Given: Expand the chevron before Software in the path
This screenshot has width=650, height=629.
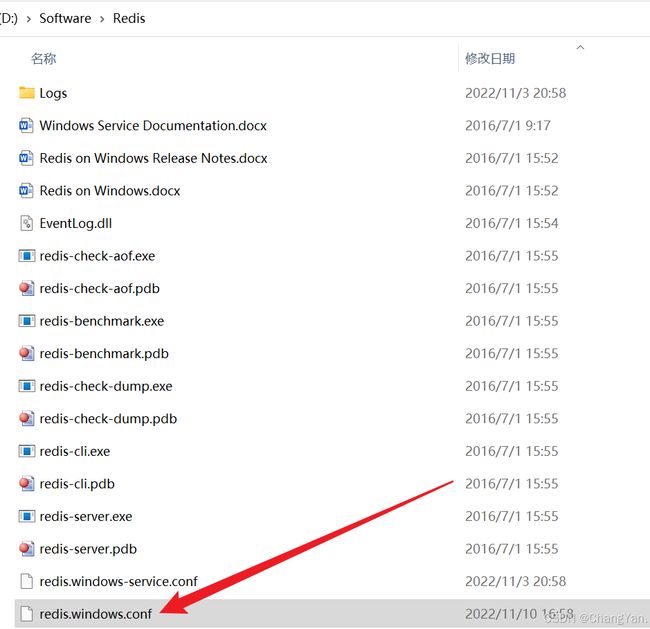Looking at the screenshot, I should (x=29, y=19).
